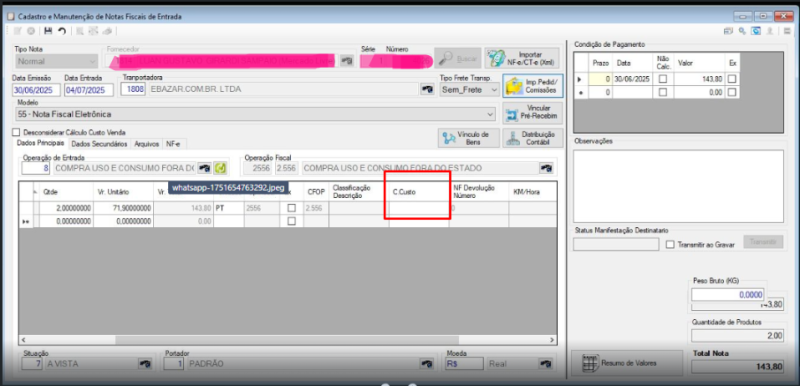Click the Data Emissão date field
Screen dimensions: 800x386
point(36,90)
